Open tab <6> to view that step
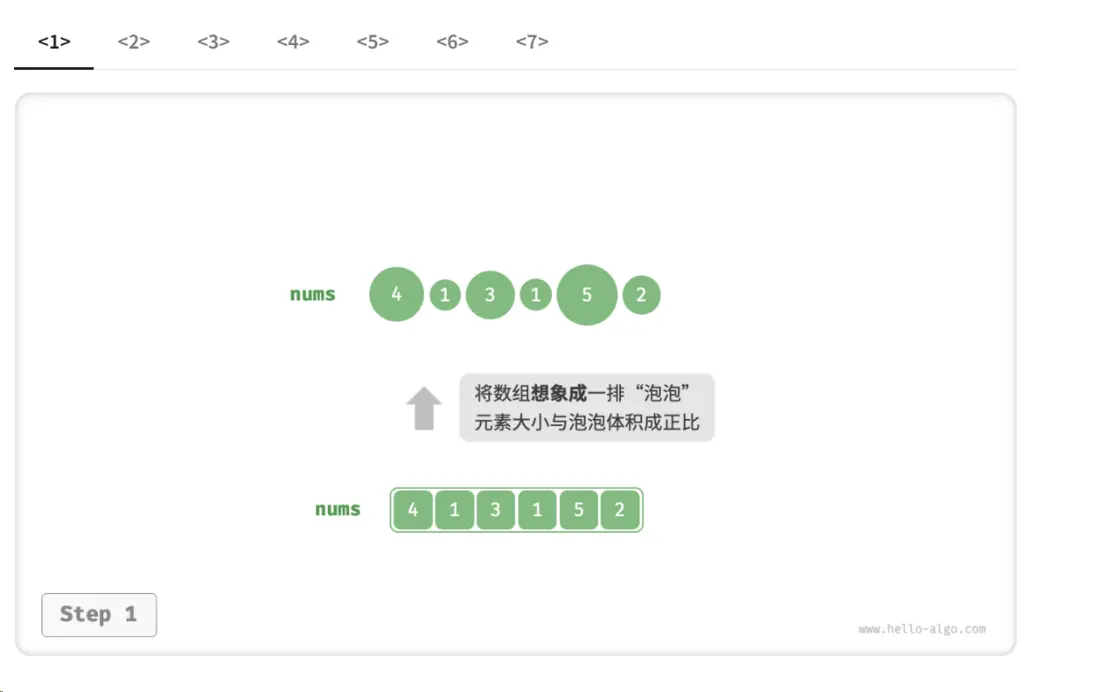 pyautogui.click(x=452, y=42)
